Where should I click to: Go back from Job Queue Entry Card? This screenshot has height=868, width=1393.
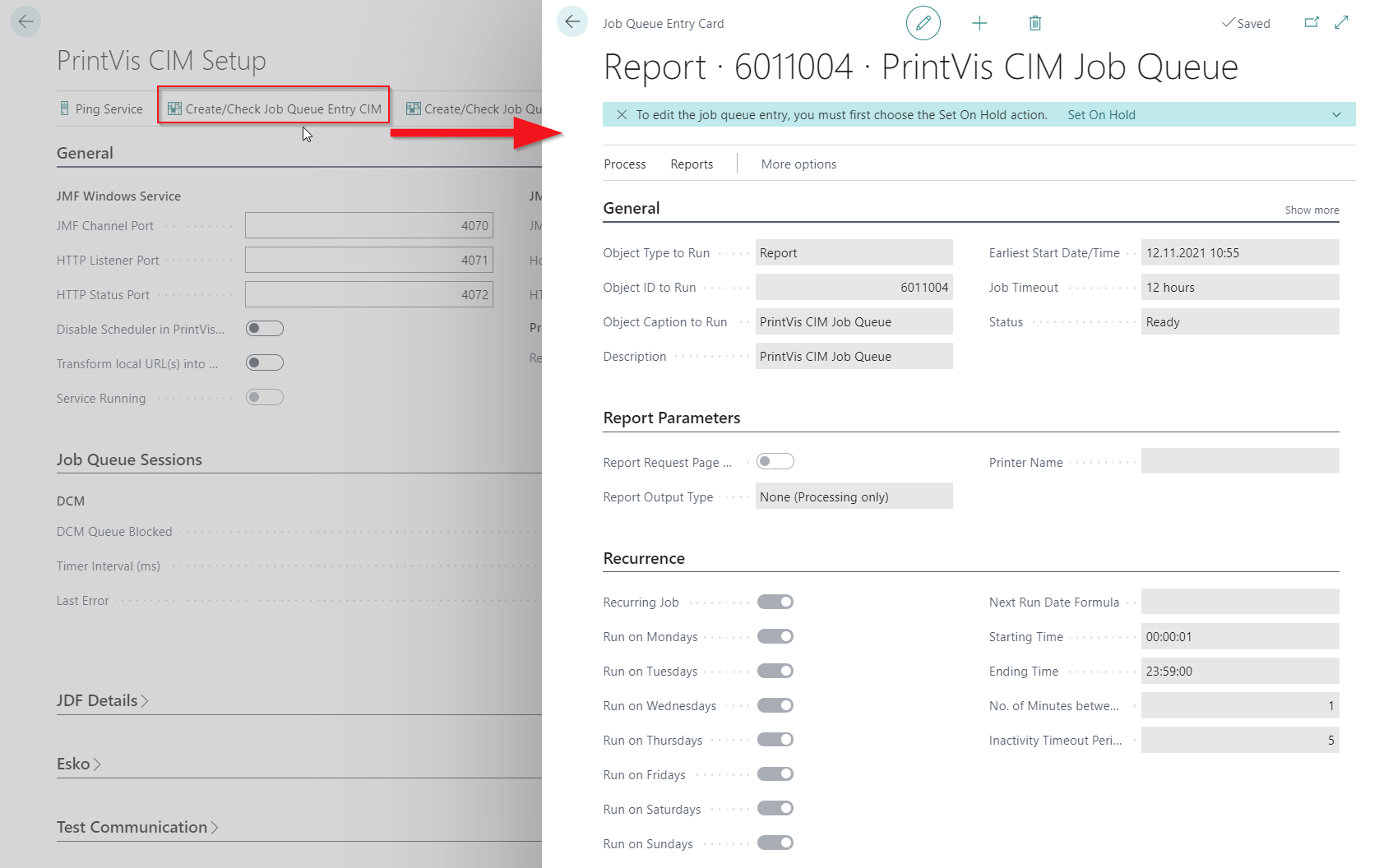572,22
